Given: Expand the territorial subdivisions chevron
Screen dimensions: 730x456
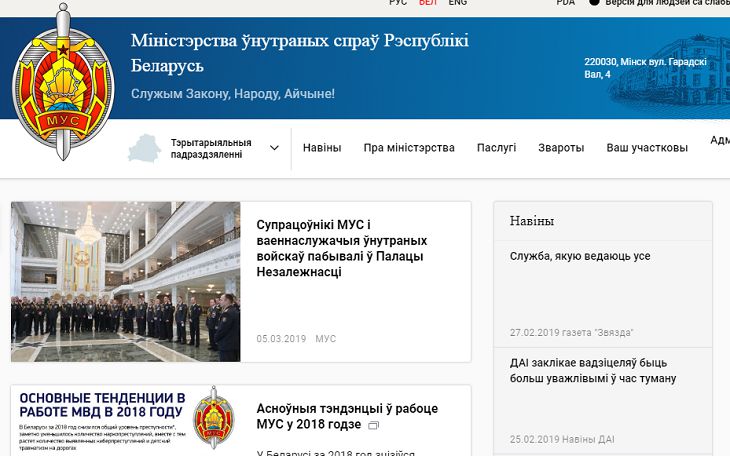Looking at the screenshot, I should pyautogui.click(x=274, y=148).
